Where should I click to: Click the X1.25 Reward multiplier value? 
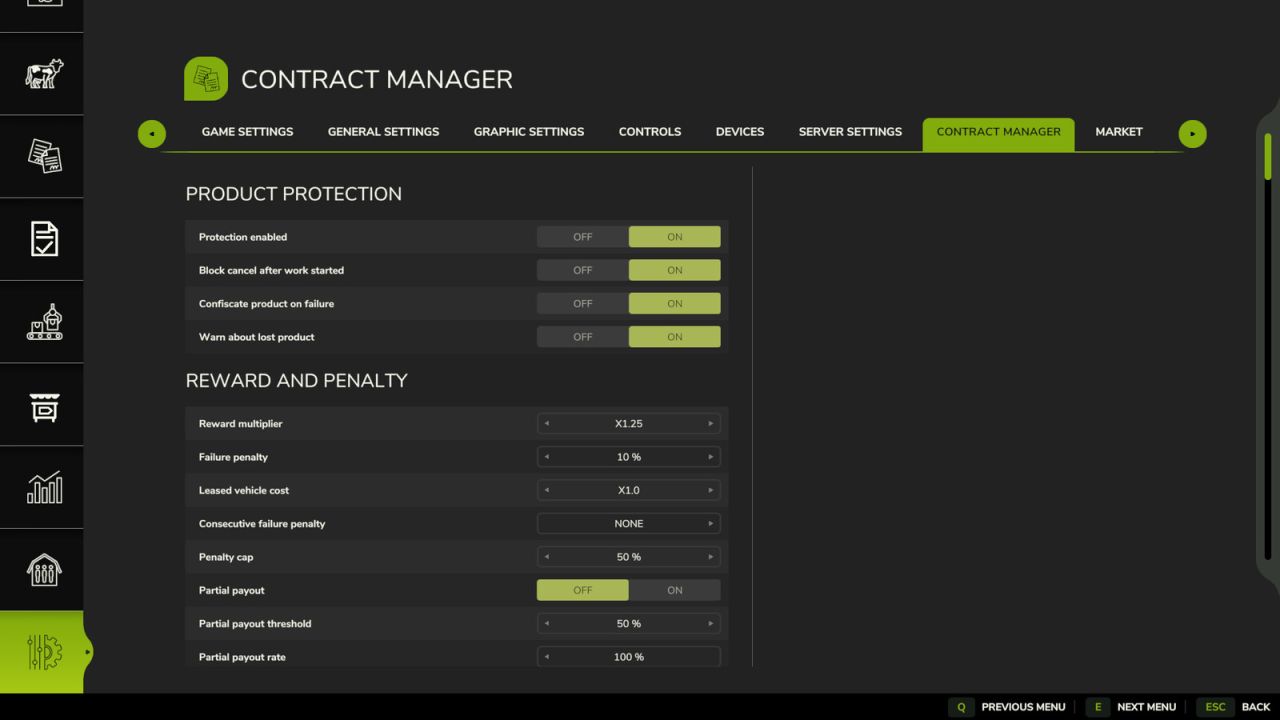click(x=629, y=424)
